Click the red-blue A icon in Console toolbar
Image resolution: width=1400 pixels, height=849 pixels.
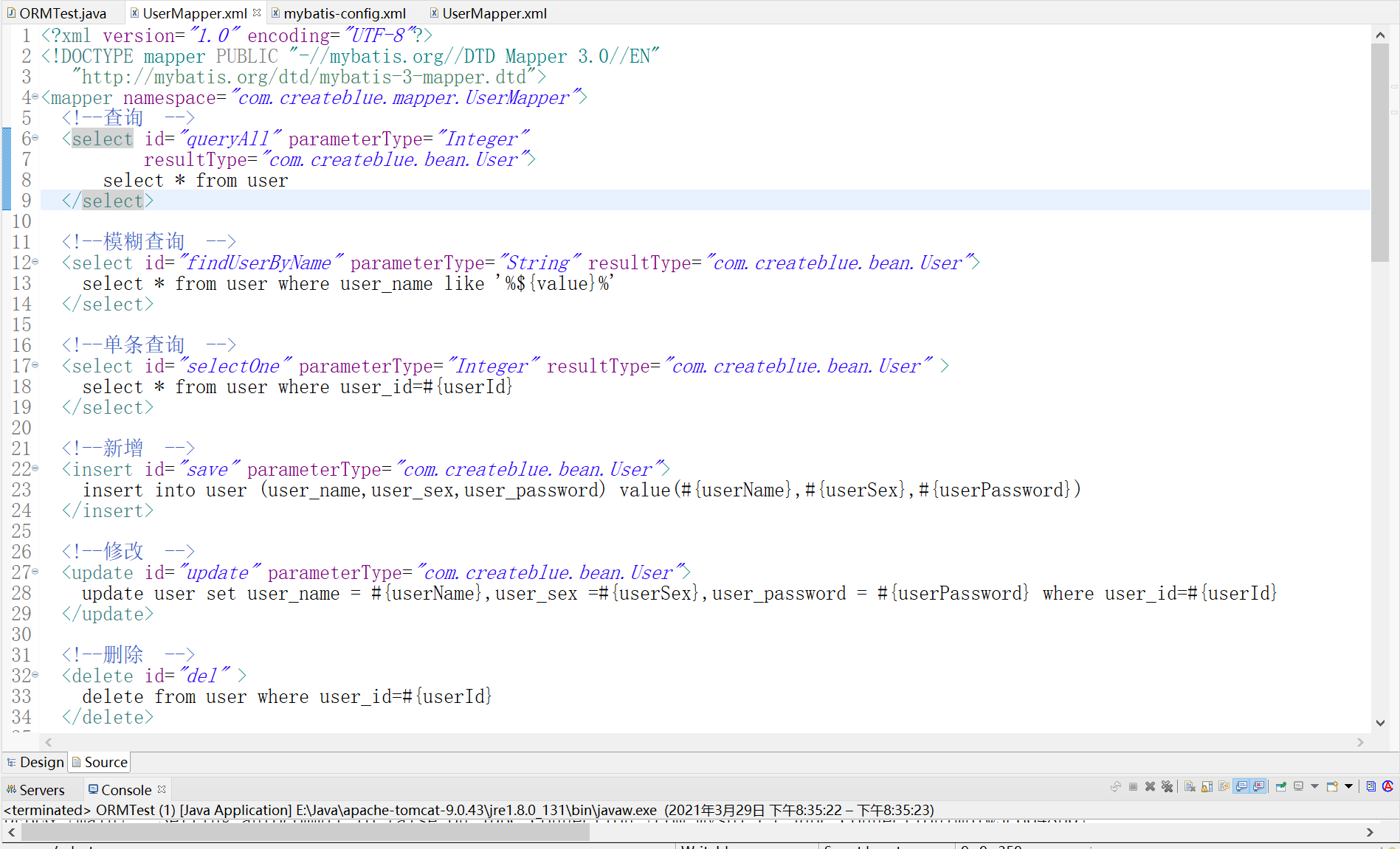click(x=1387, y=786)
